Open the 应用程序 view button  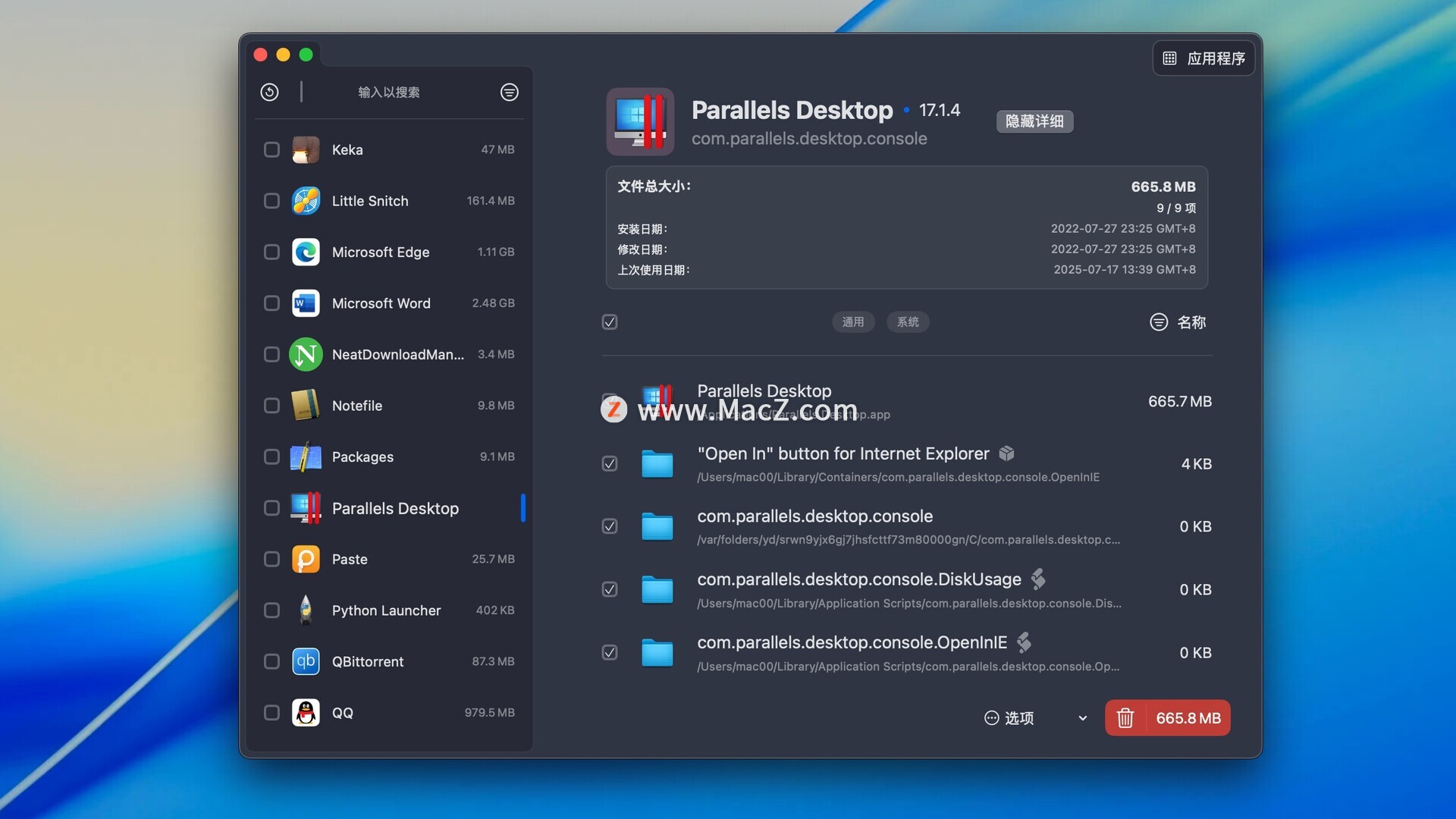click(x=1203, y=58)
